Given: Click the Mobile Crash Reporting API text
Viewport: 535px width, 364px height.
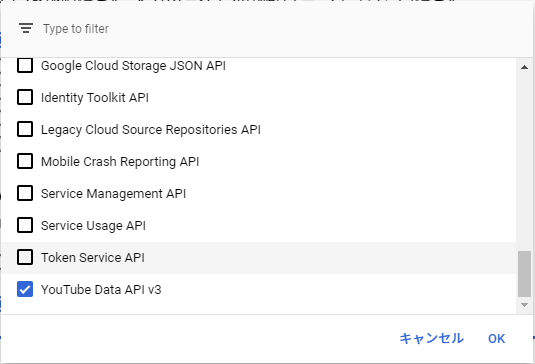Looking at the screenshot, I should pyautogui.click(x=120, y=162).
